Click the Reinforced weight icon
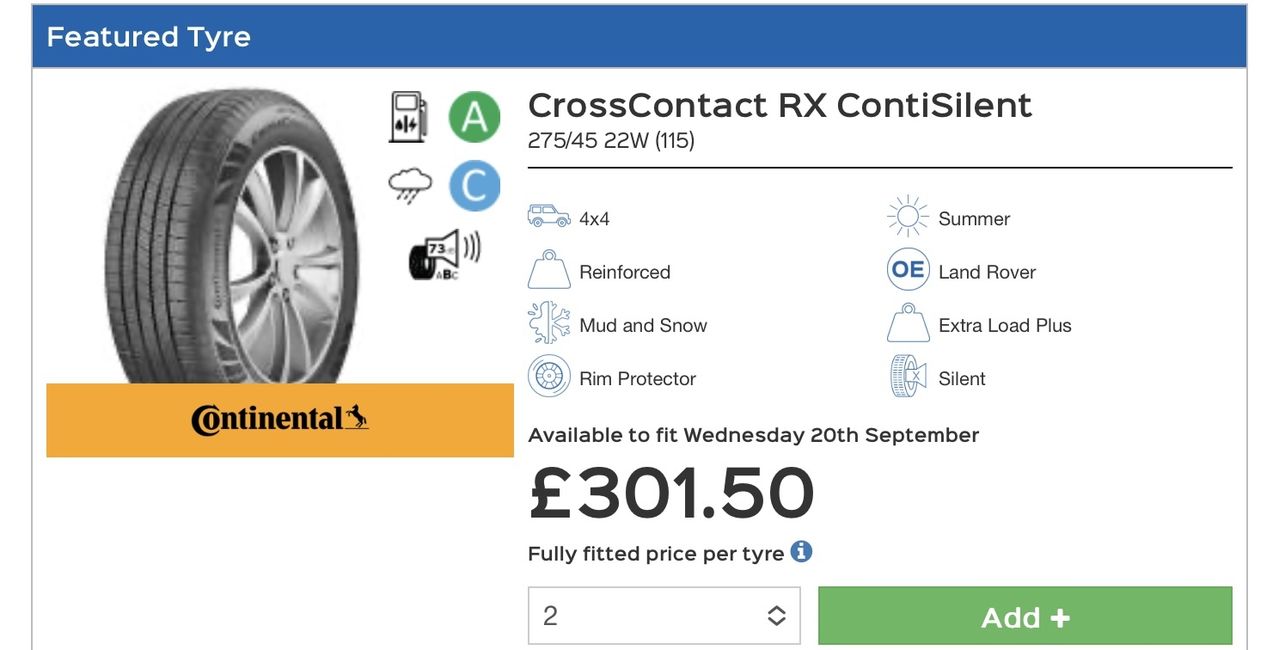Screen dimensions: 1279x650 pyautogui.click(x=548, y=271)
